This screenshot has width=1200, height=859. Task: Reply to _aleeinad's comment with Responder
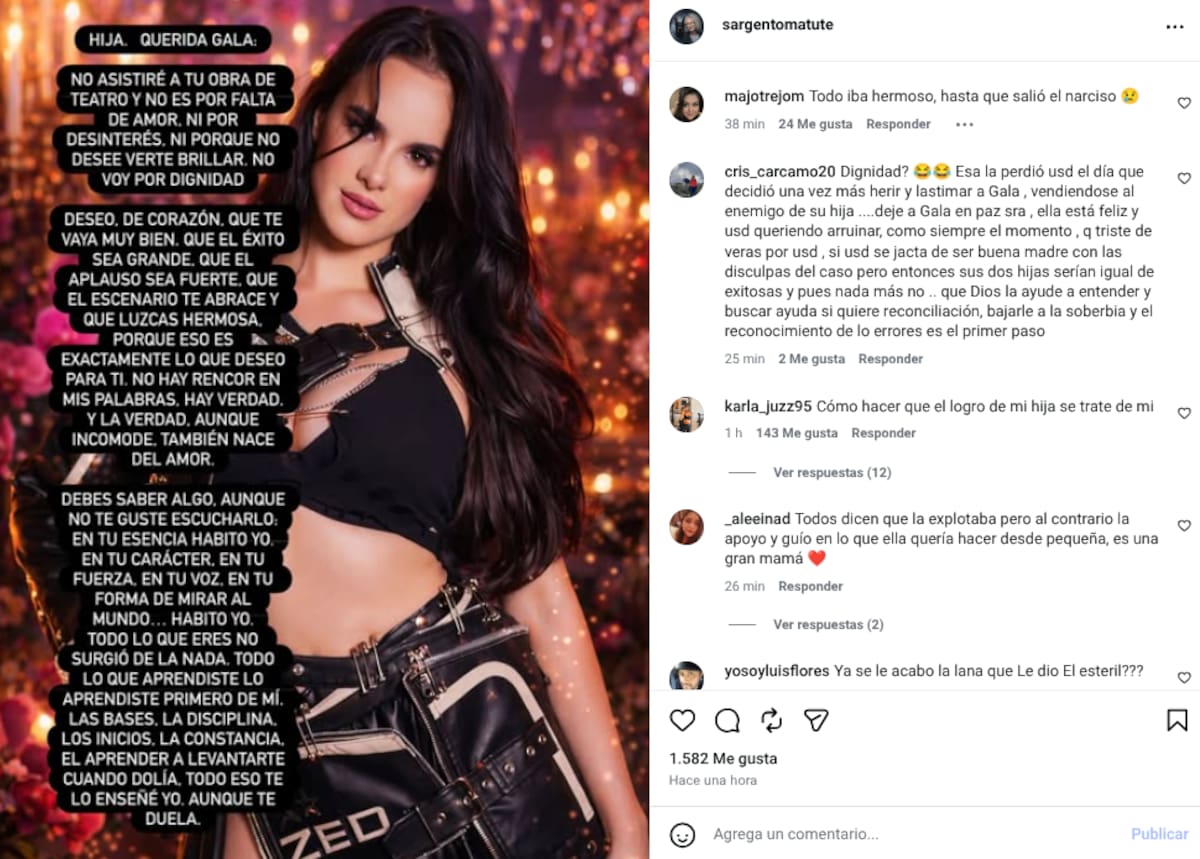tap(811, 586)
